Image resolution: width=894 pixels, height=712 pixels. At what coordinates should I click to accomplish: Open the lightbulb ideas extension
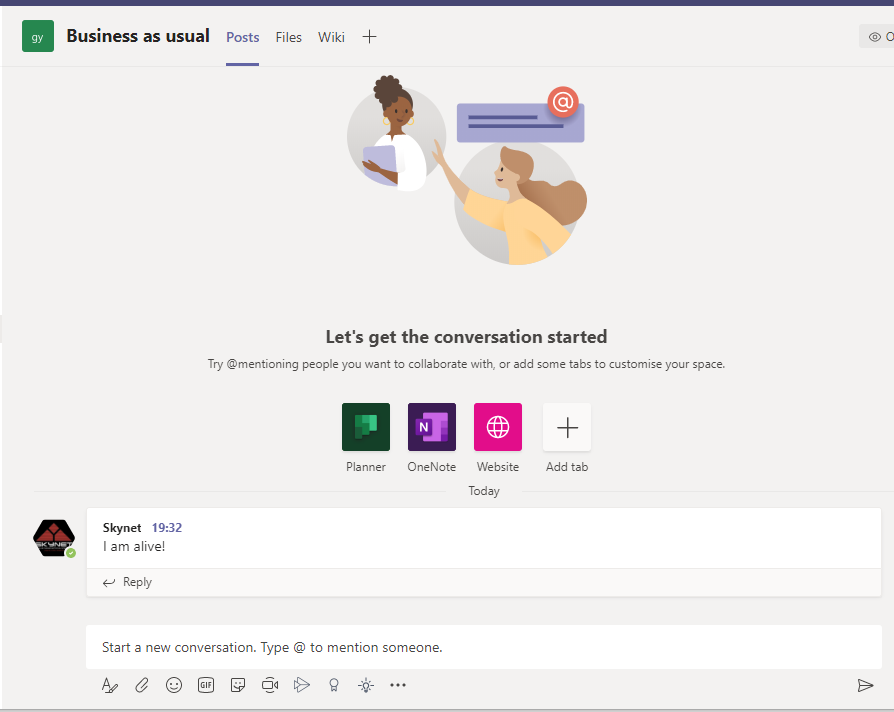[366, 685]
